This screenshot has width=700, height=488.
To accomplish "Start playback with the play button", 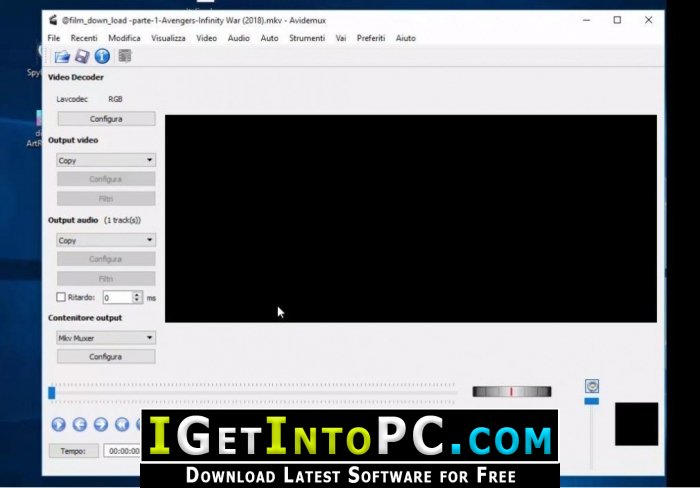I will click(58, 424).
